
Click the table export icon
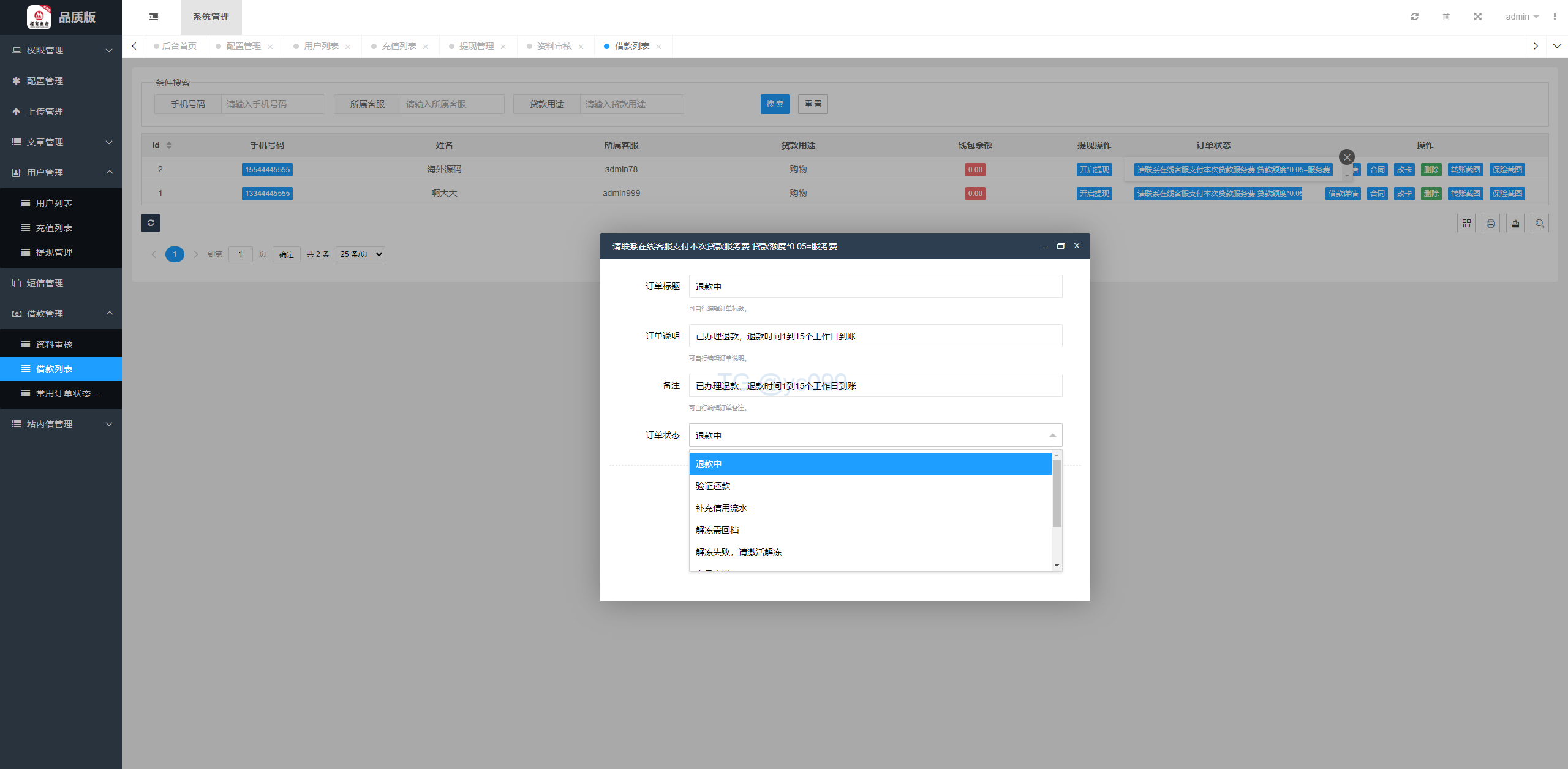(x=1515, y=224)
